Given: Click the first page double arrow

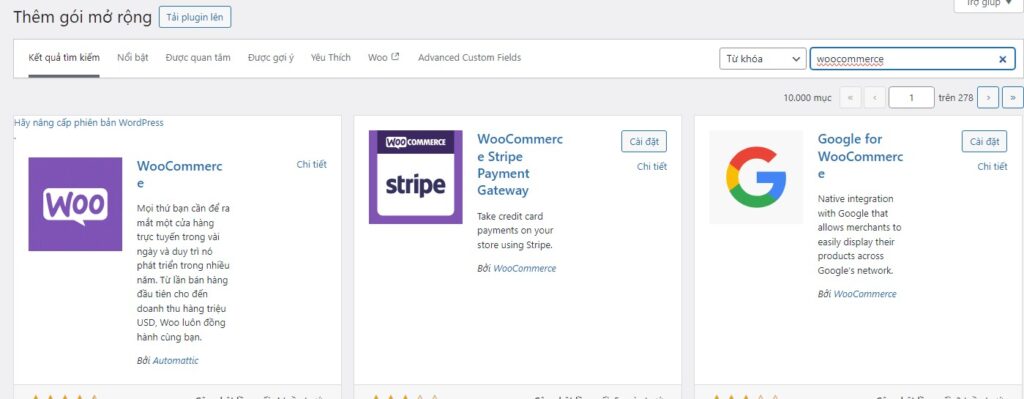Looking at the screenshot, I should coord(850,97).
